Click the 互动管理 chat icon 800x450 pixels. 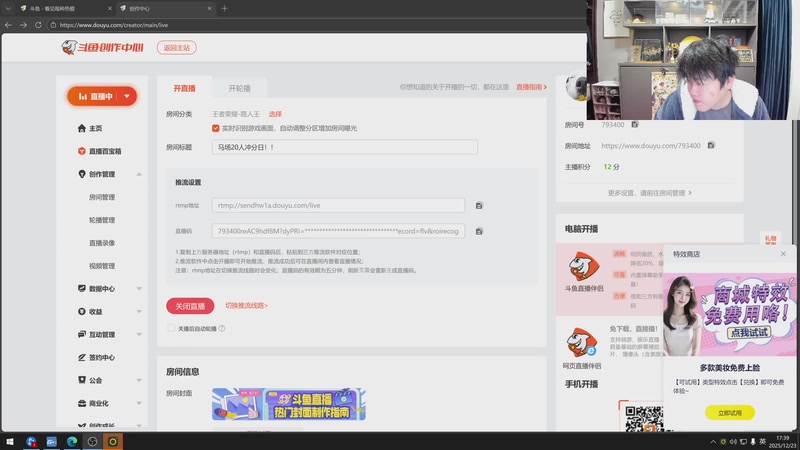click(x=82, y=334)
